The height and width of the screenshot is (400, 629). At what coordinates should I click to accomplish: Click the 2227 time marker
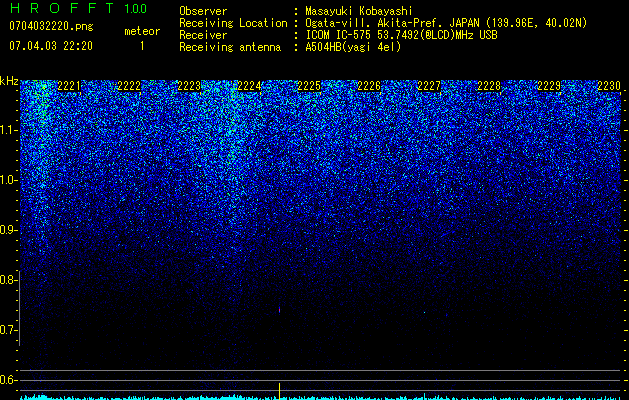(429, 86)
